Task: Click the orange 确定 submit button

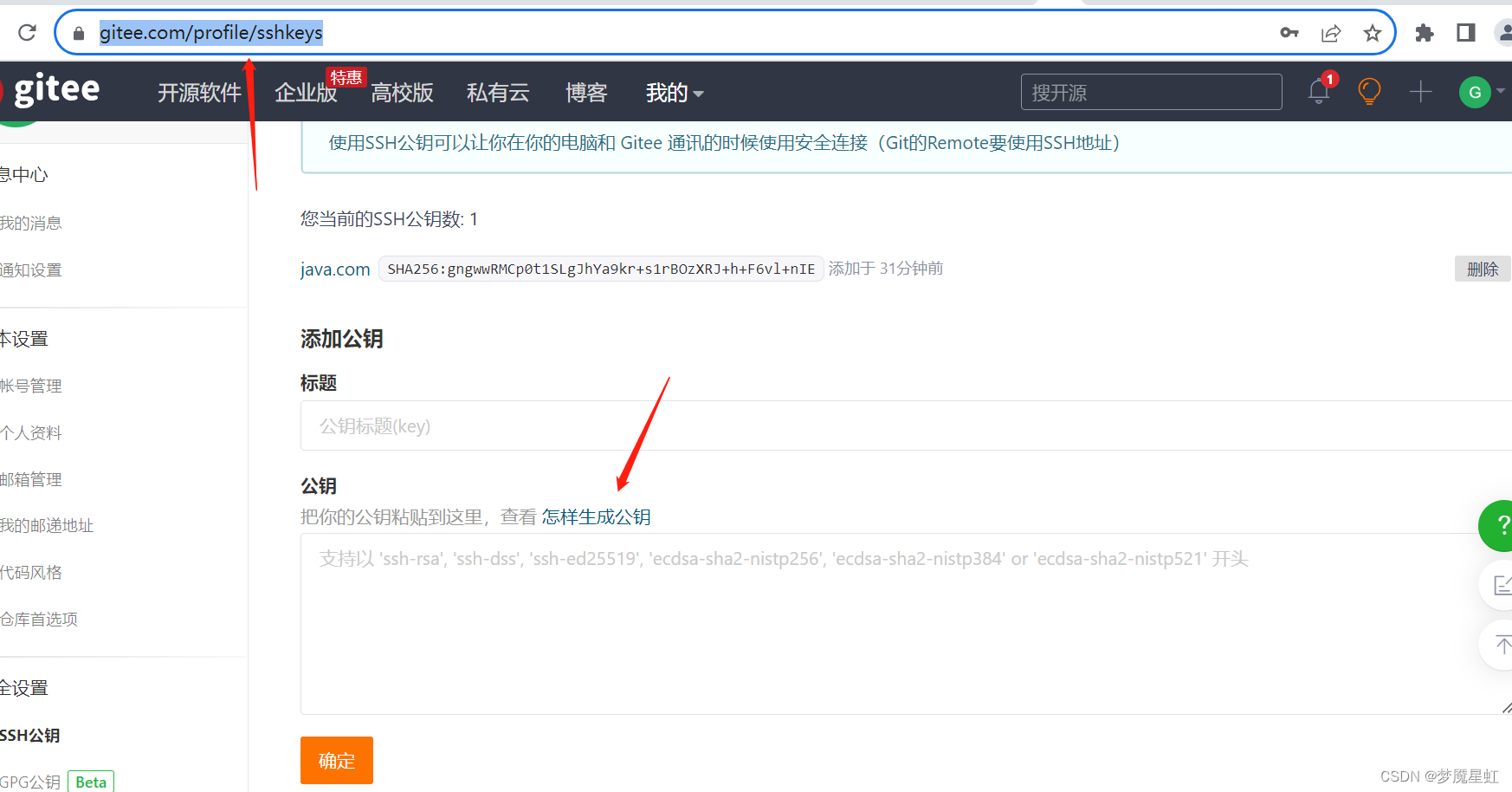Action: click(x=337, y=761)
